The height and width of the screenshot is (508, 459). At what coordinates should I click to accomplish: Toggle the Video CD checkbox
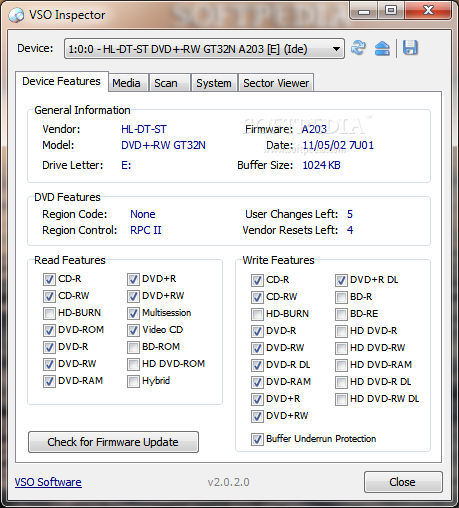[133, 330]
